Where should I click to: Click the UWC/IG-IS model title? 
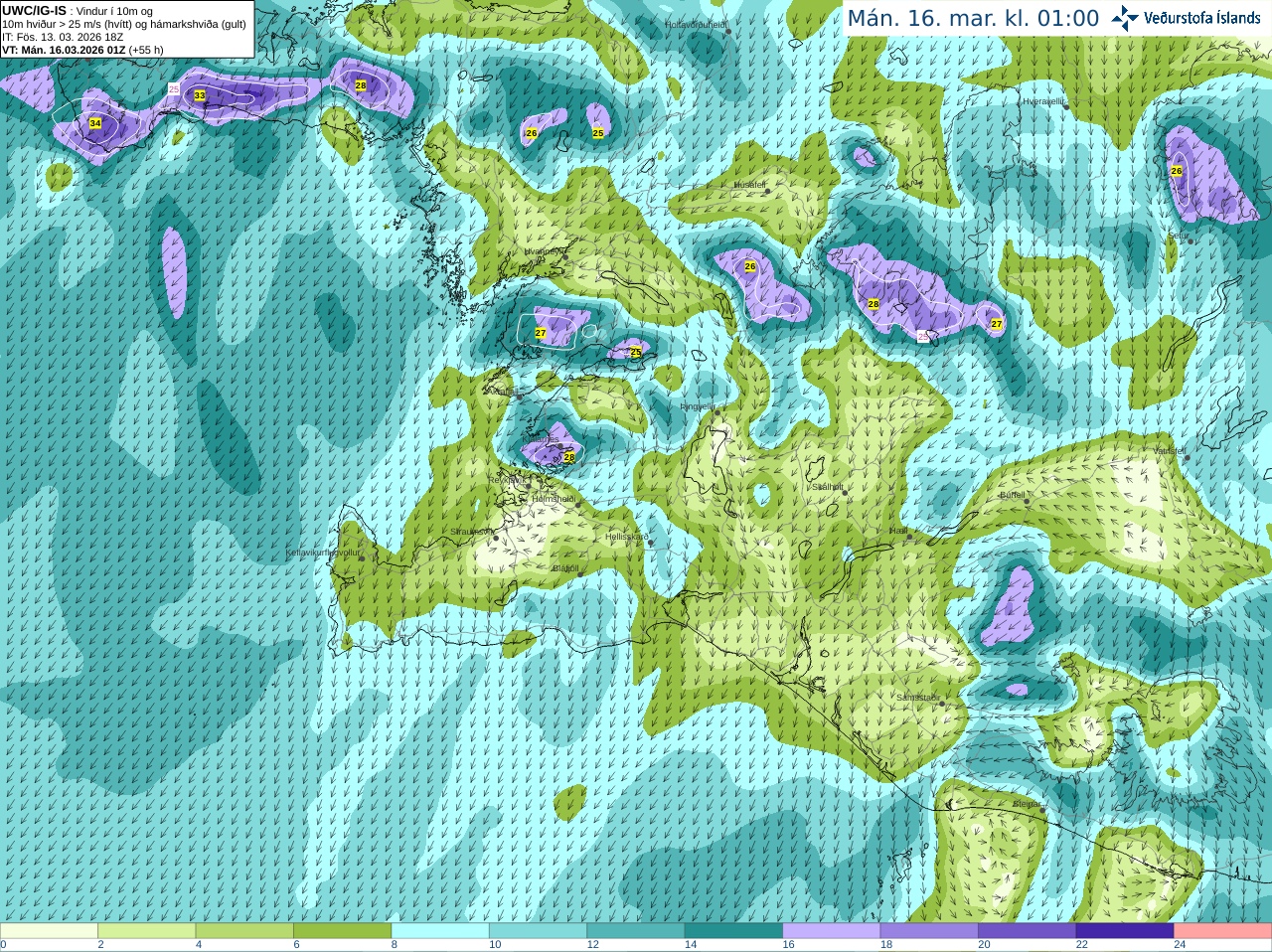[x=34, y=11]
